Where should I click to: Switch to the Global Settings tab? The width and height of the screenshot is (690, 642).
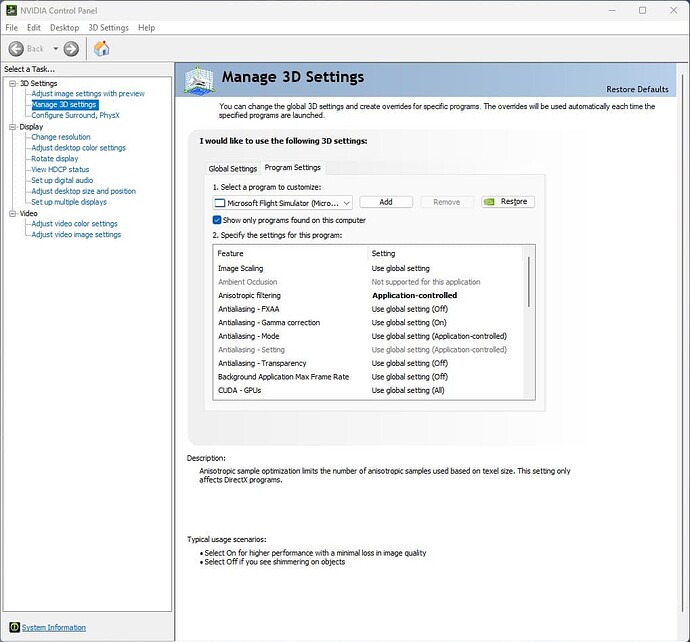233,168
